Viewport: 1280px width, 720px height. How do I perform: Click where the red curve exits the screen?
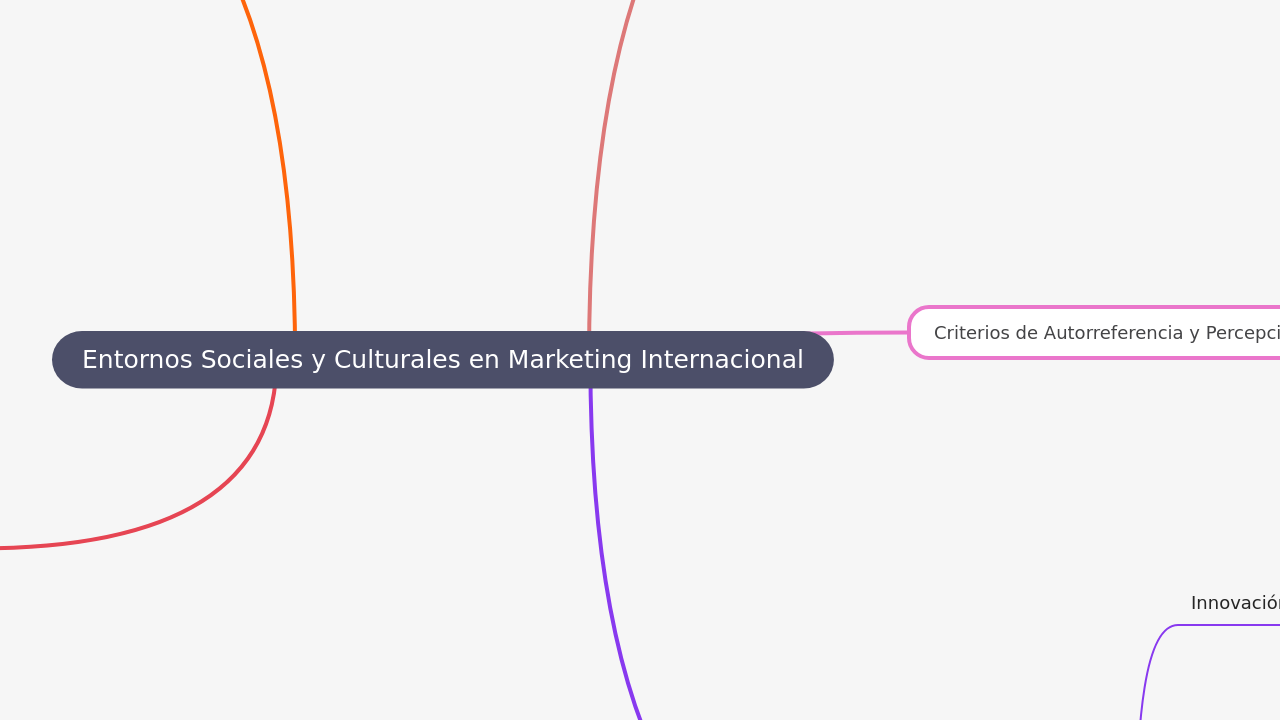coord(5,547)
